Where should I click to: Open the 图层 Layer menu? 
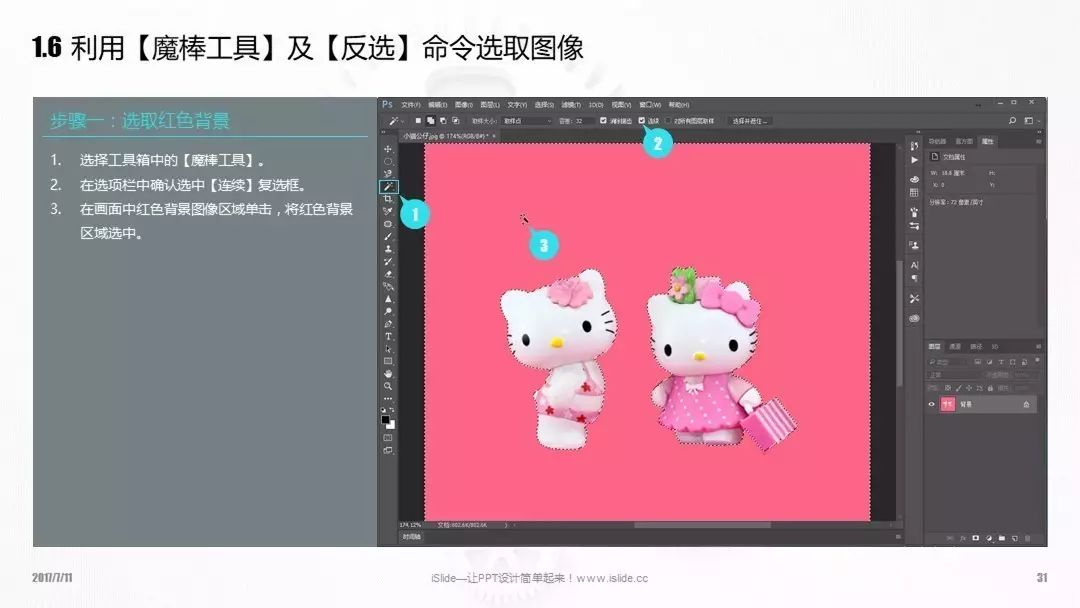pos(490,105)
